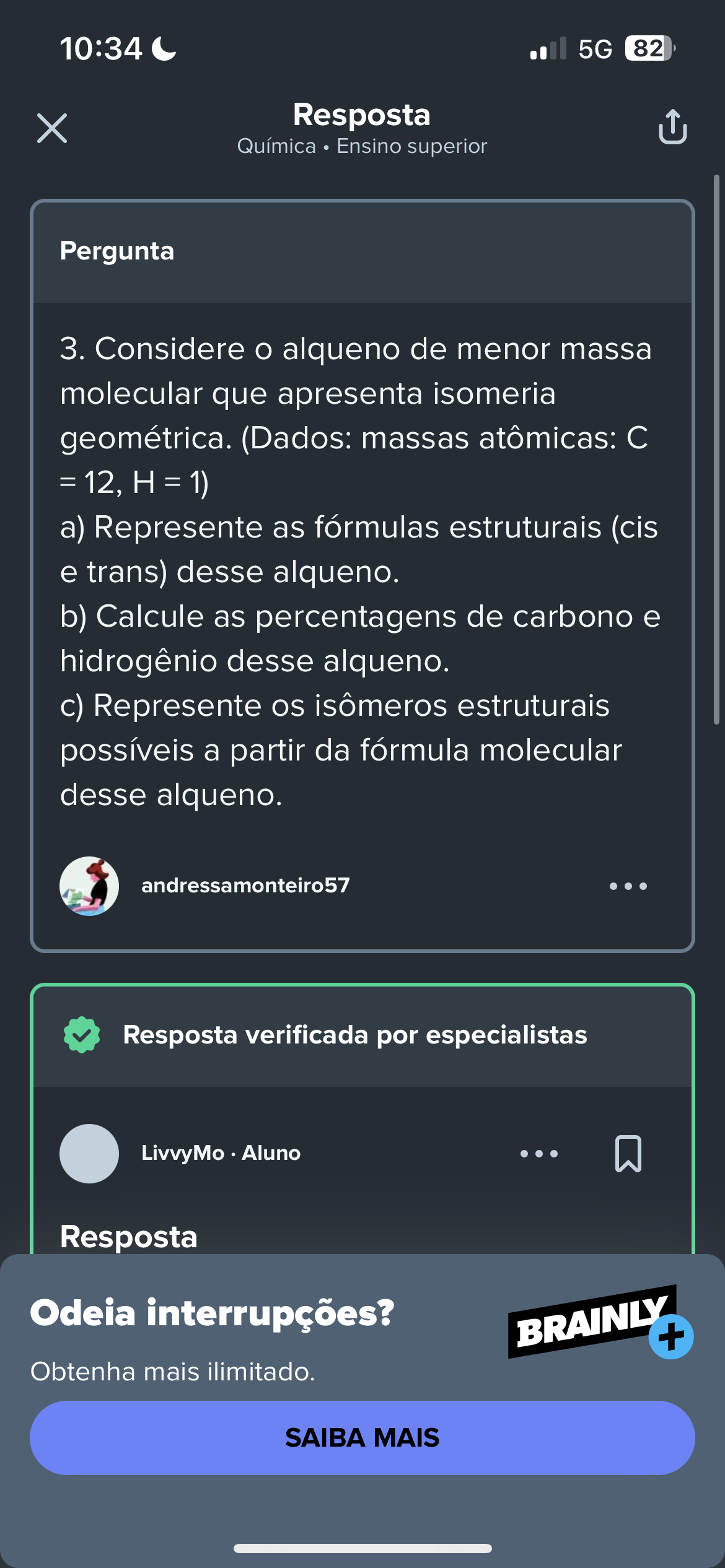The image size is (725, 1568).
Task: Tap the question text body
Action: 359,571
